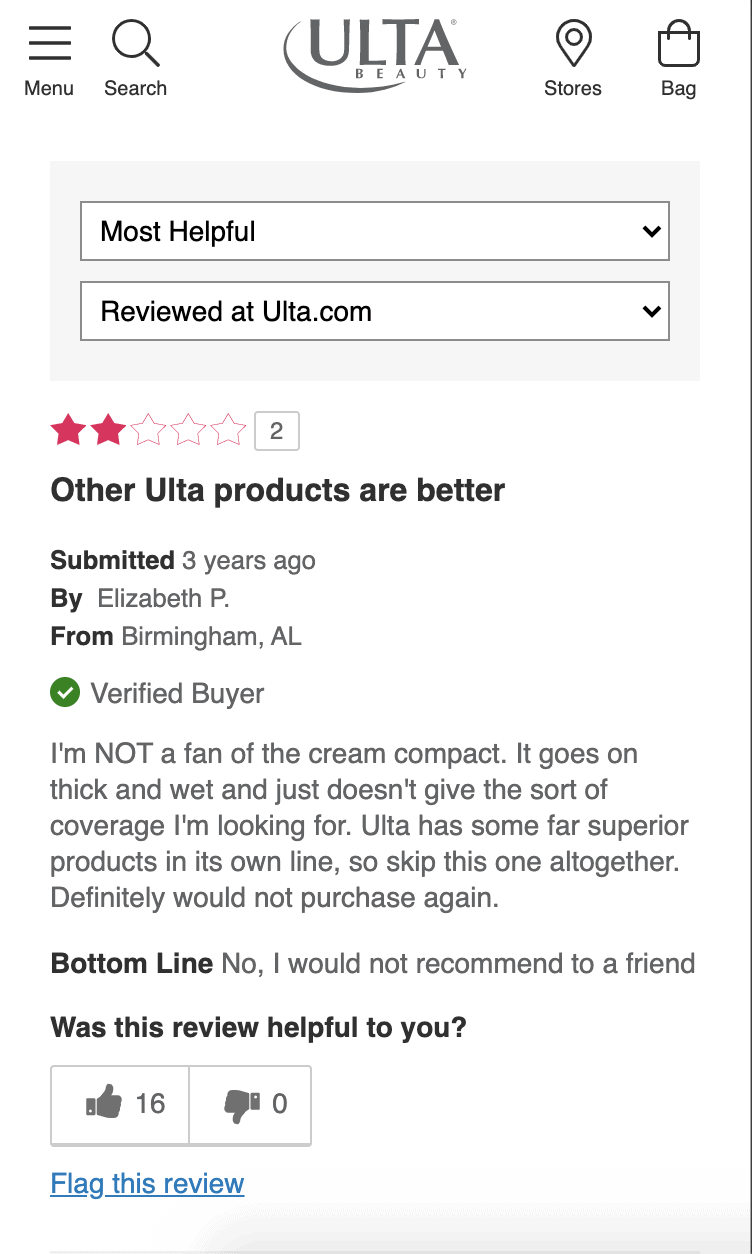Click the helpful vote count 16
The image size is (752, 1254).
pyautogui.click(x=150, y=1104)
